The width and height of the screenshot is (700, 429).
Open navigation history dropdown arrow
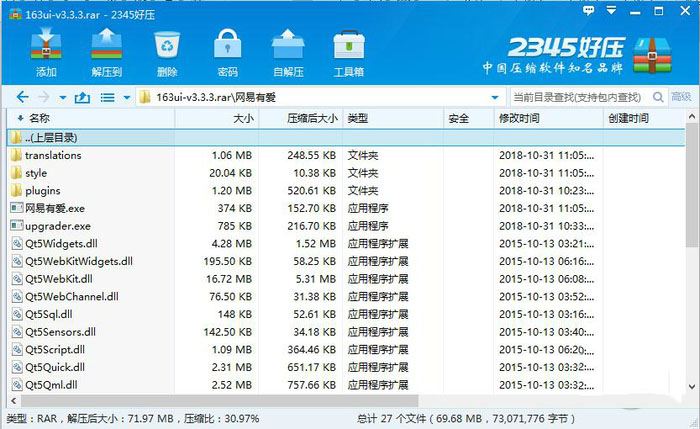tap(62, 97)
